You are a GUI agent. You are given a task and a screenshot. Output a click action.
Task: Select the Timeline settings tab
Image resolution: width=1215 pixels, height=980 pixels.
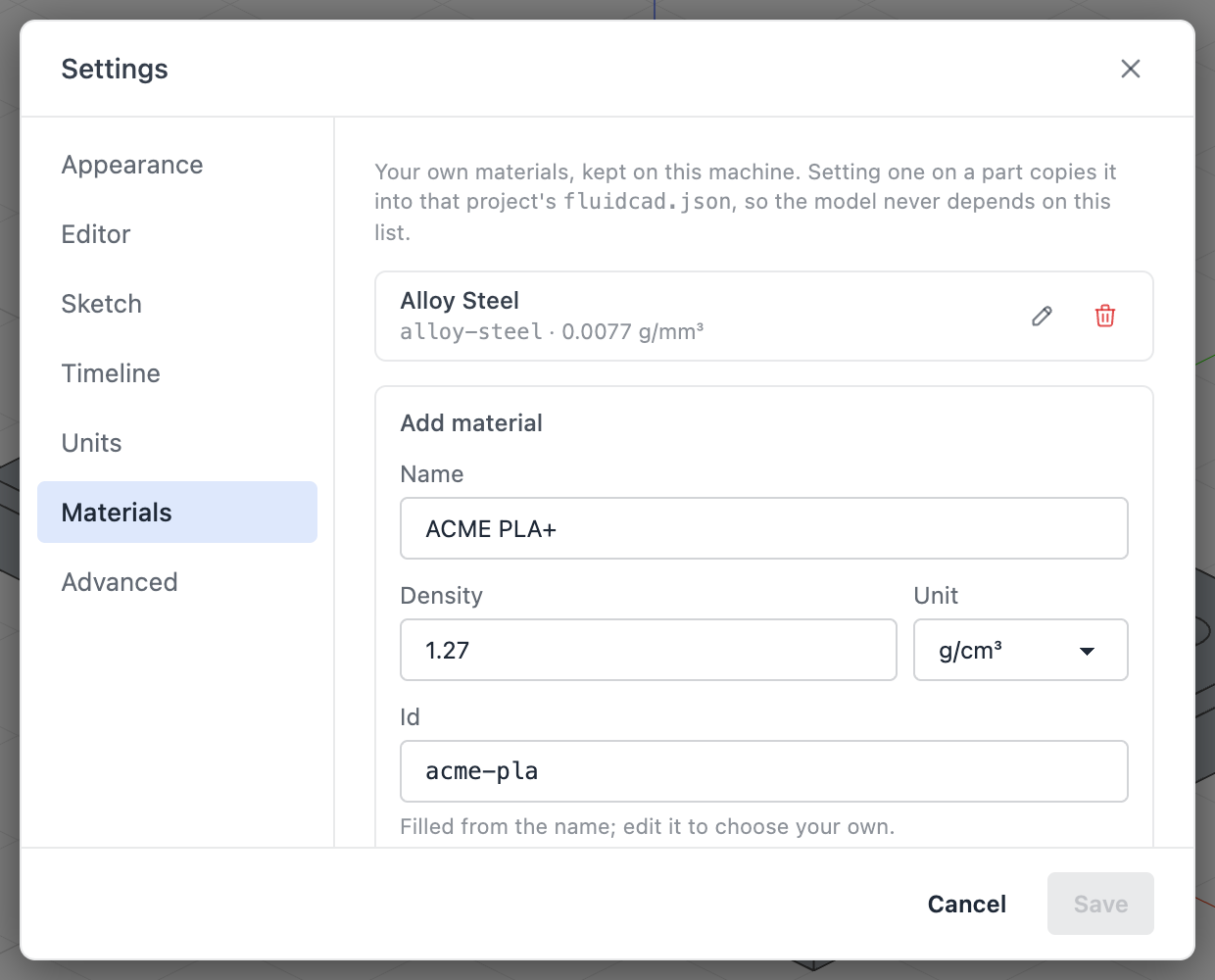click(x=177, y=373)
